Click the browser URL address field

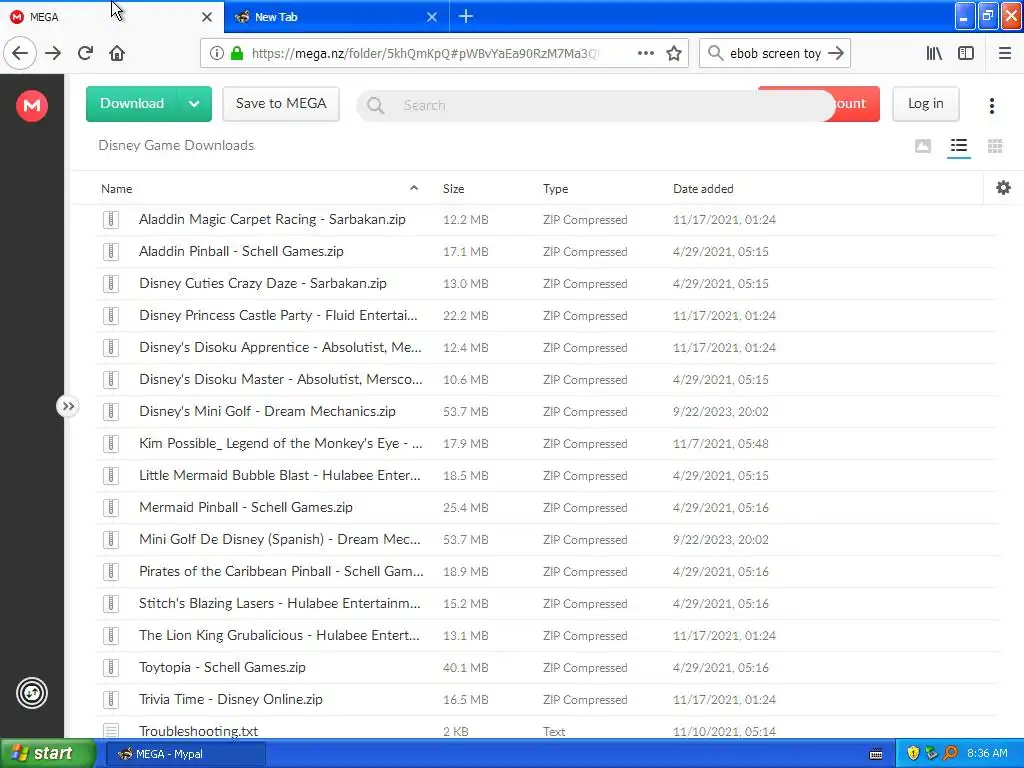coord(424,53)
